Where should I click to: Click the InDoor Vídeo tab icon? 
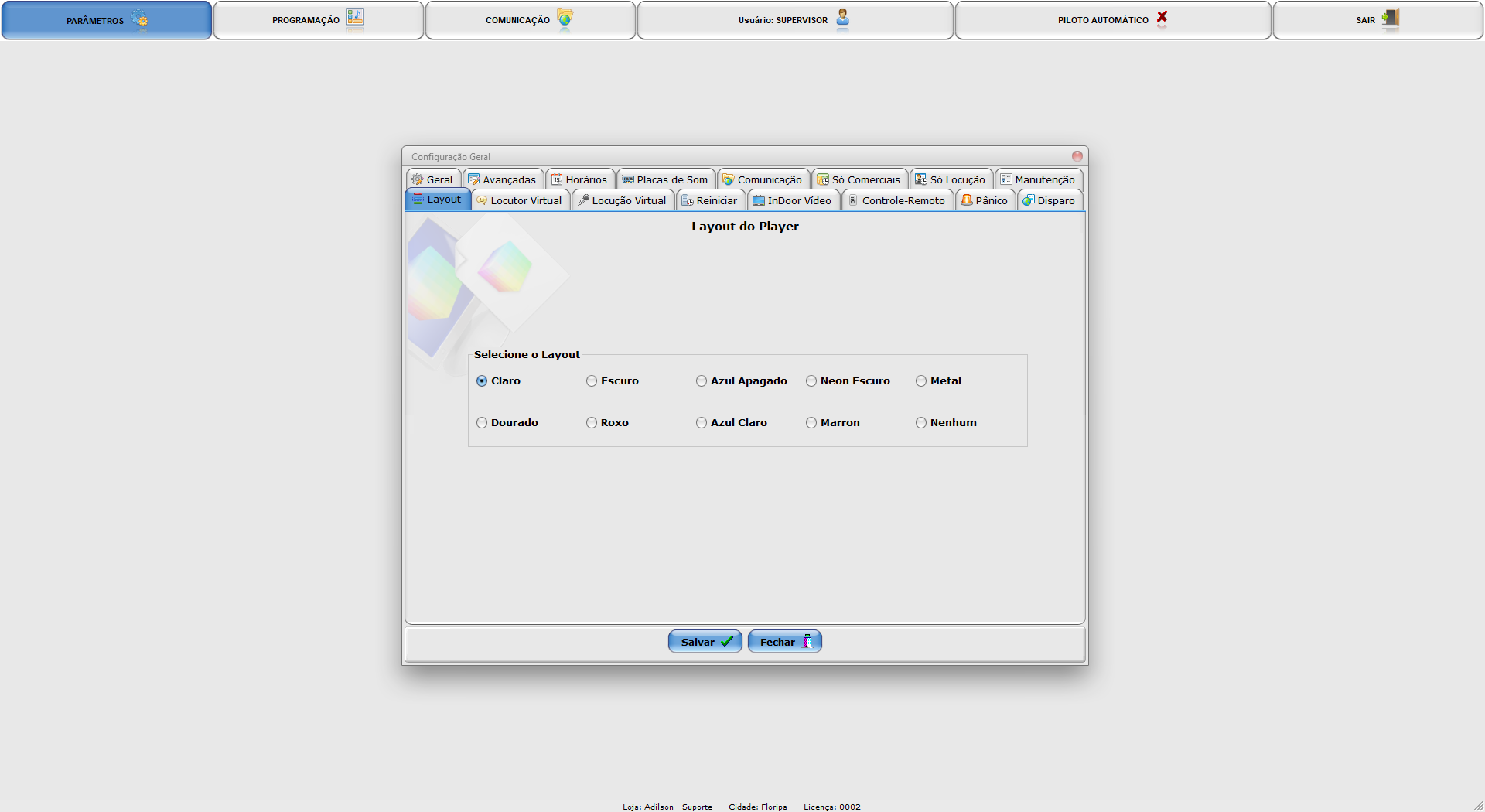[x=759, y=200]
